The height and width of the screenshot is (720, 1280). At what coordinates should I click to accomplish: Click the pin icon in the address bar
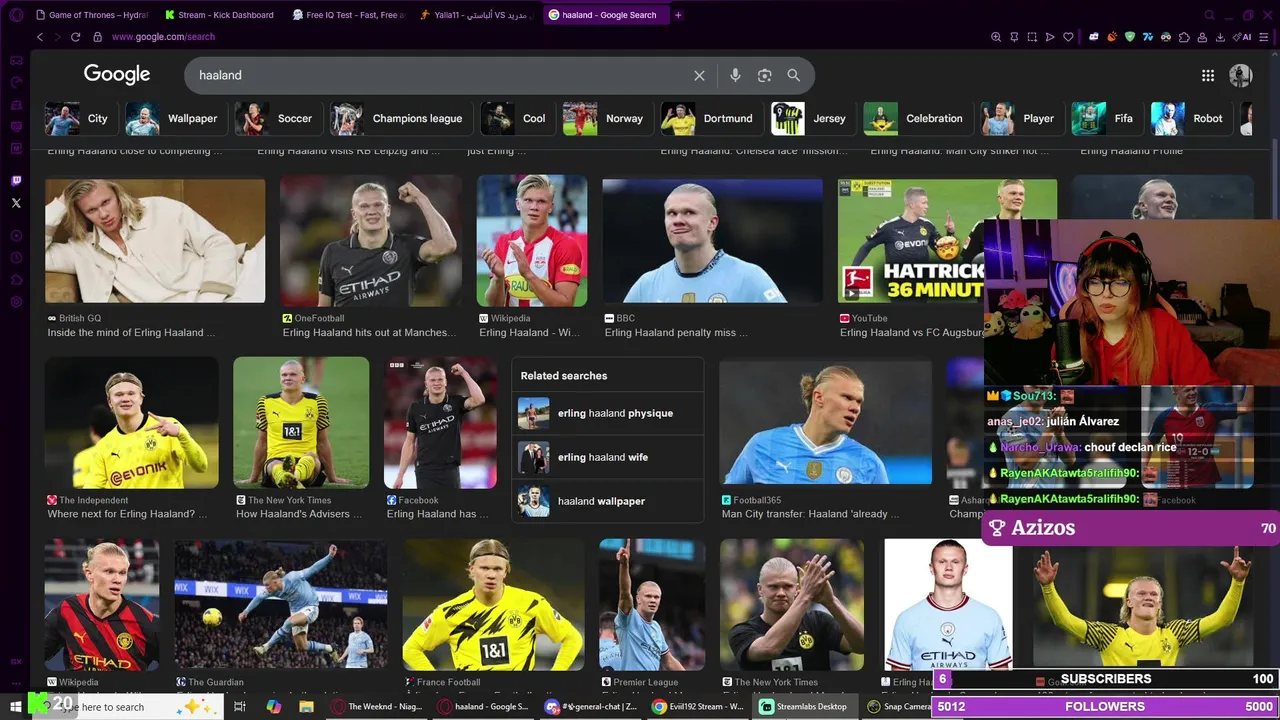[1014, 37]
